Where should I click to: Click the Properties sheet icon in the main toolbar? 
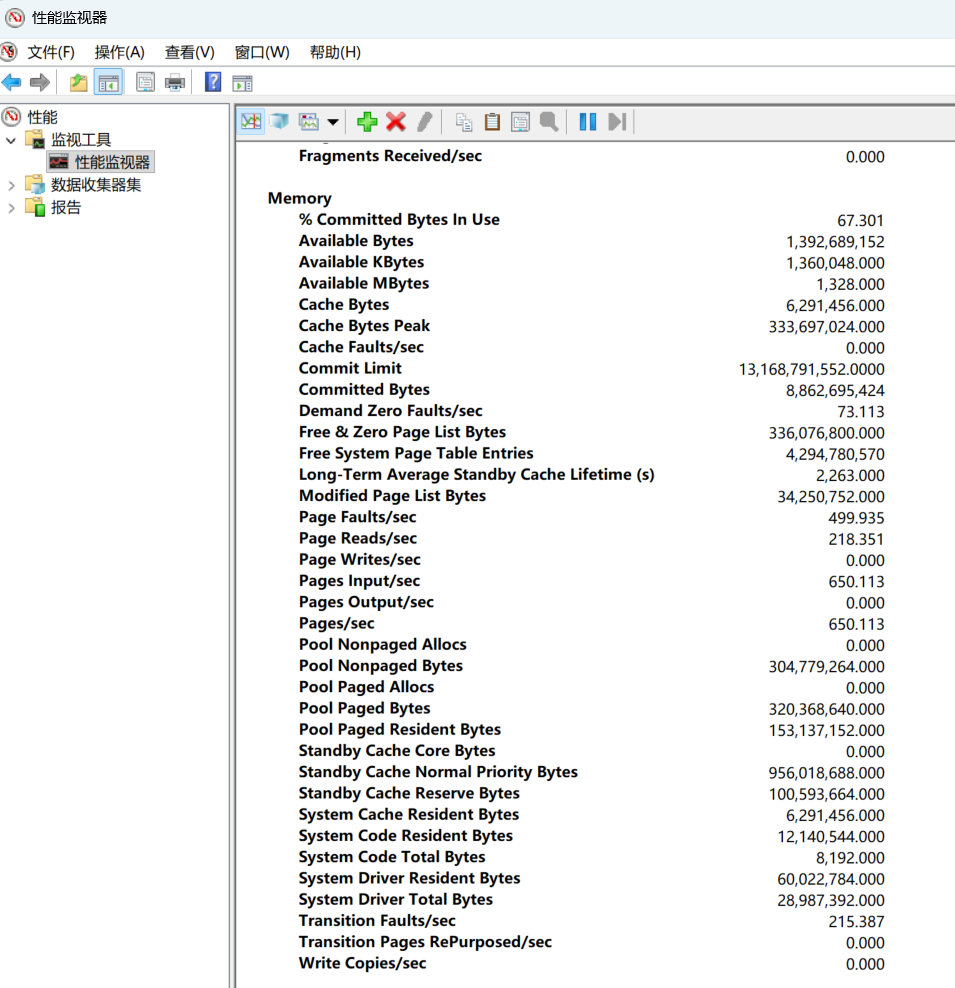tap(146, 83)
